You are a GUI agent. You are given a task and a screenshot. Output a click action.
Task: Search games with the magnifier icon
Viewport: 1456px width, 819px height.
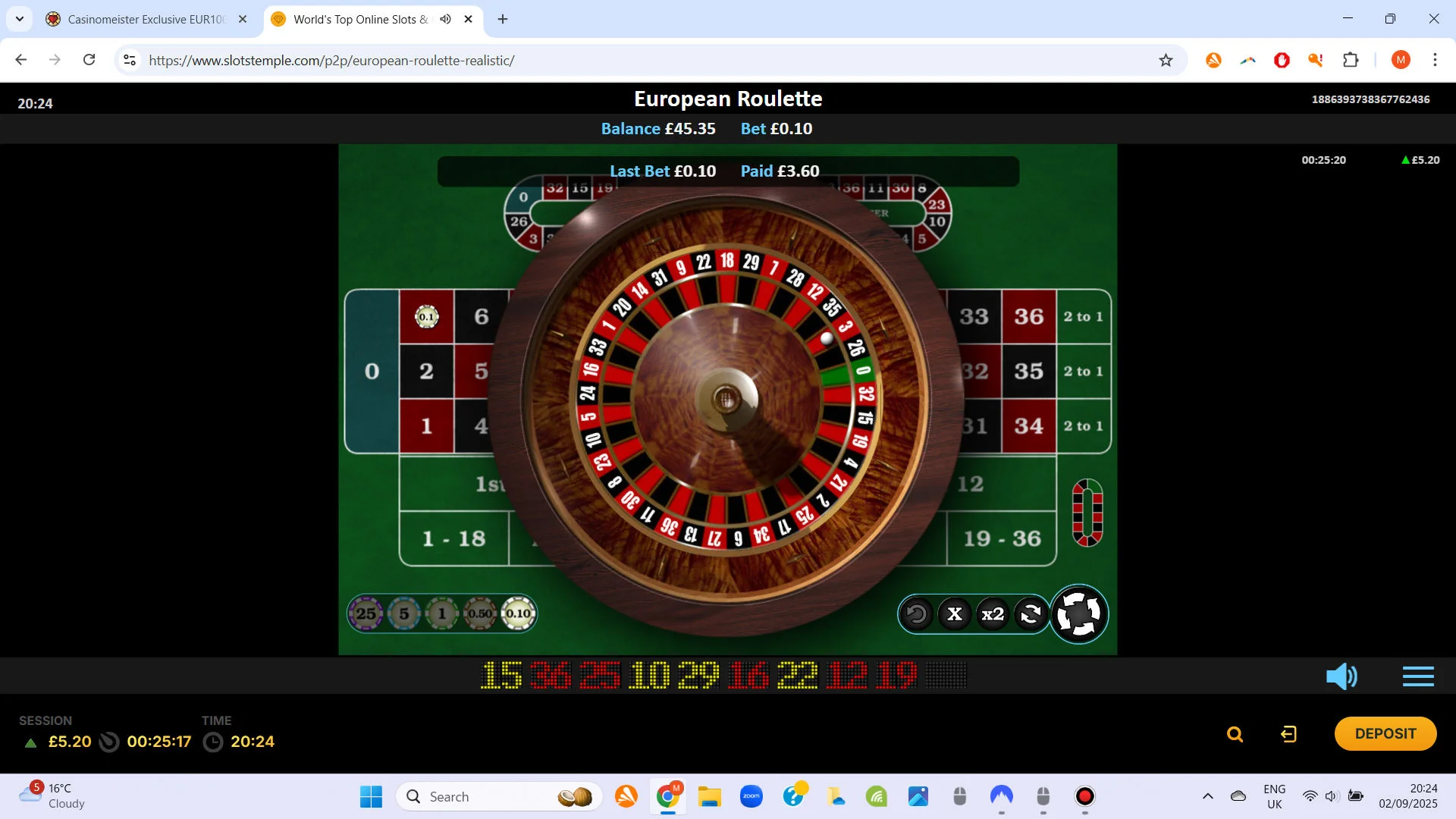[x=1235, y=734]
